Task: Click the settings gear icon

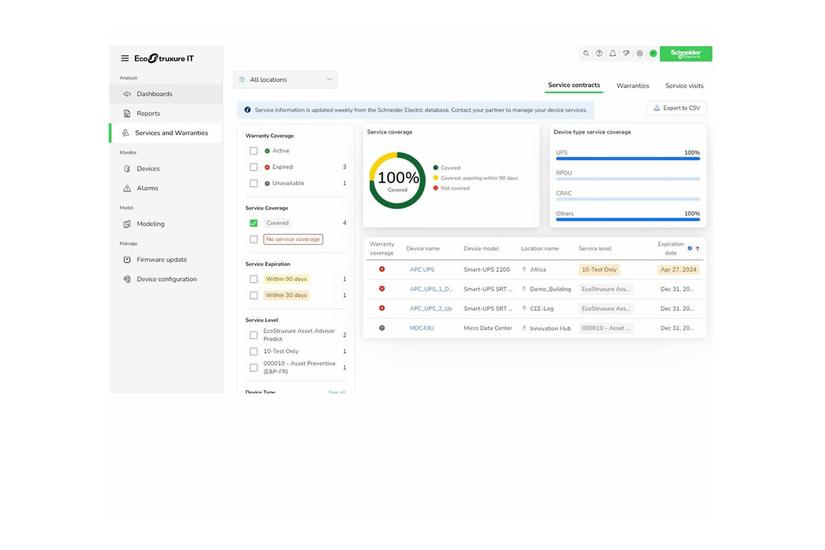Action: point(640,54)
